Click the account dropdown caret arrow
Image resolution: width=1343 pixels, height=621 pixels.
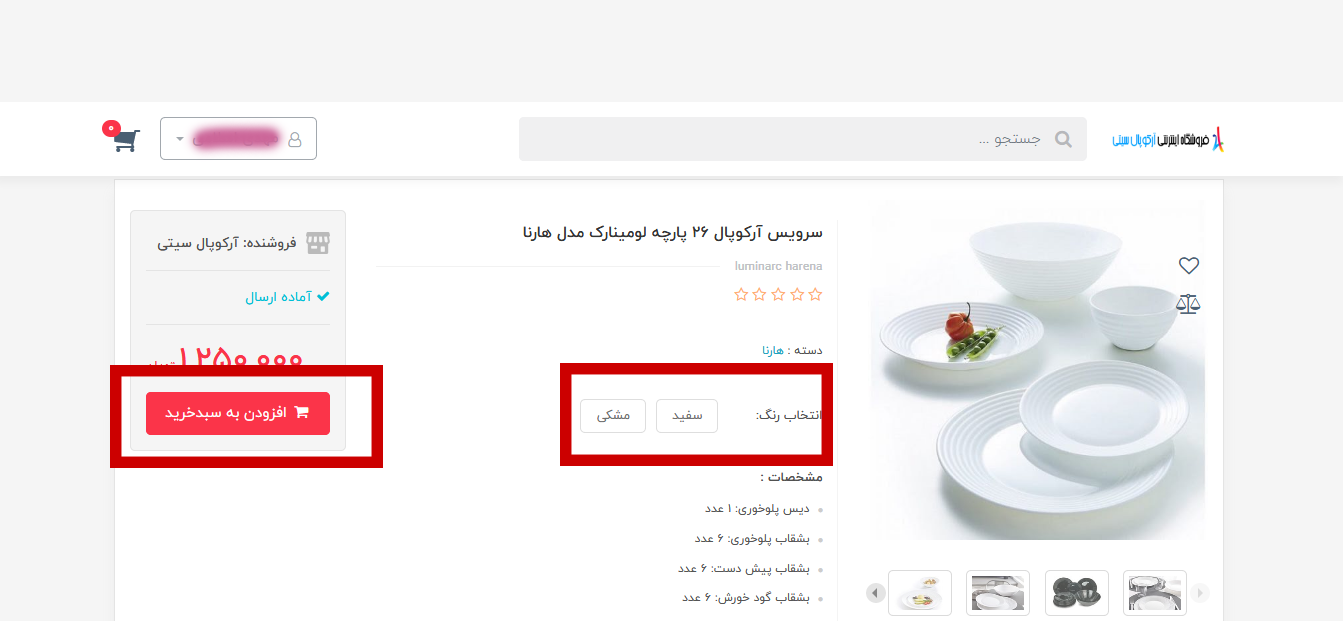click(180, 139)
